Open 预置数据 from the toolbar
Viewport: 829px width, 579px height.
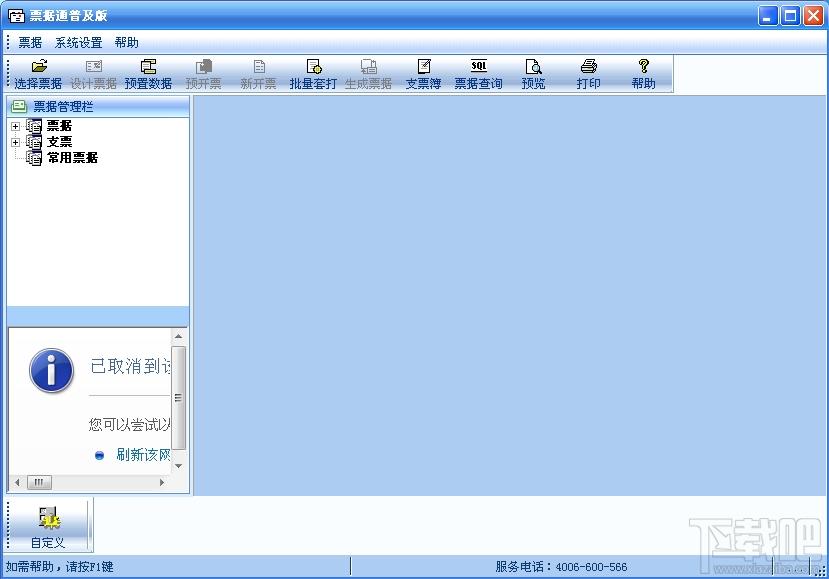[148, 74]
